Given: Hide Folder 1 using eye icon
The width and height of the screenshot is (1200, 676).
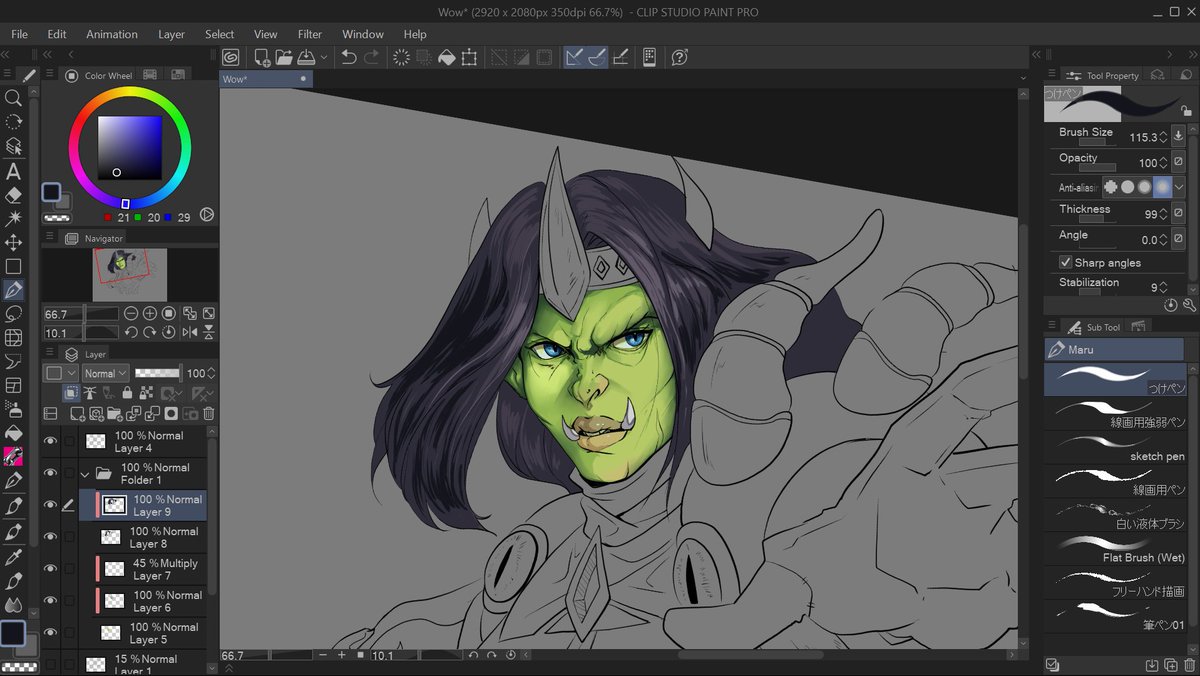Looking at the screenshot, I should click(x=50, y=473).
